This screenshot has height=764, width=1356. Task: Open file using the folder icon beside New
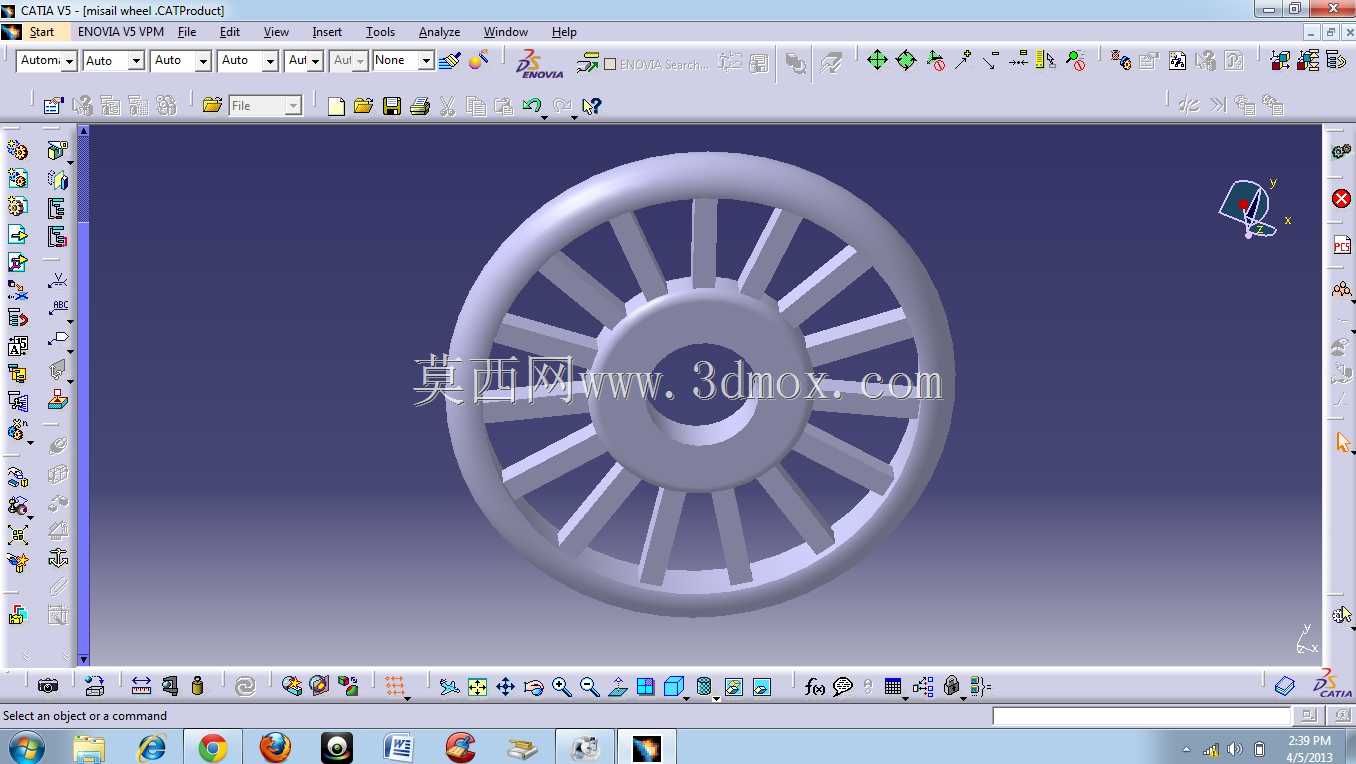pos(363,106)
